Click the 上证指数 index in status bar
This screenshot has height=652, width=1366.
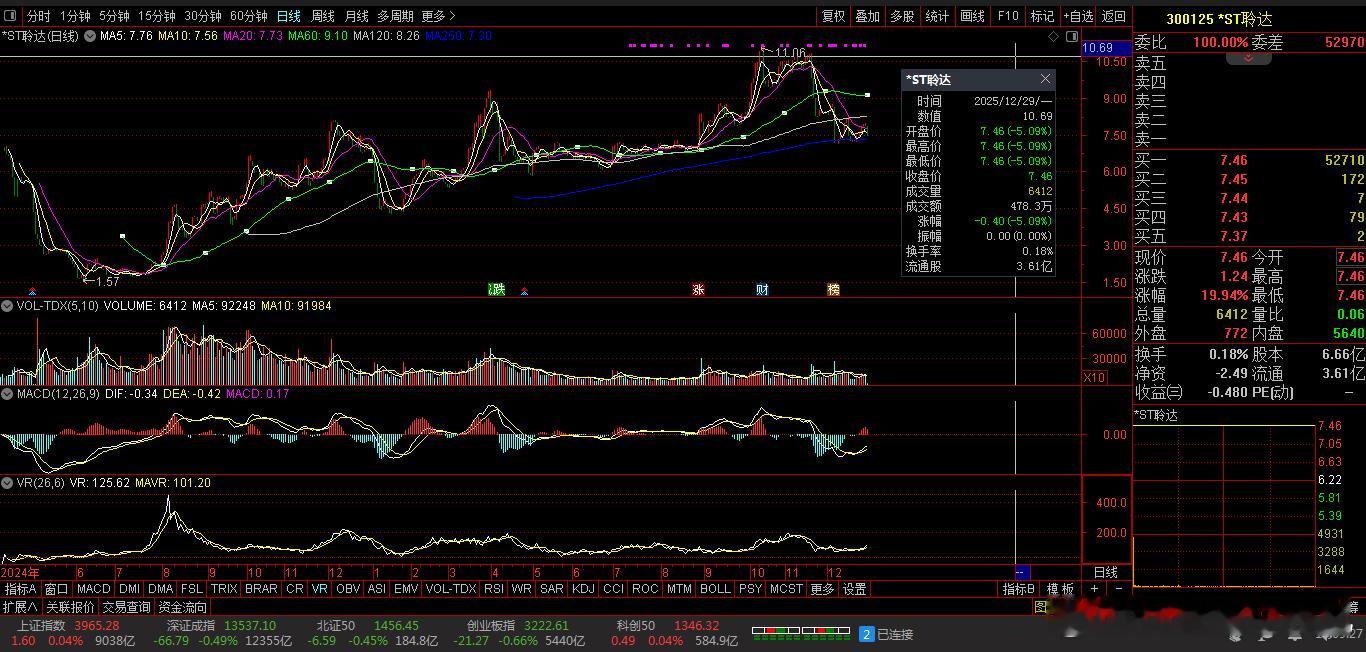[40, 625]
